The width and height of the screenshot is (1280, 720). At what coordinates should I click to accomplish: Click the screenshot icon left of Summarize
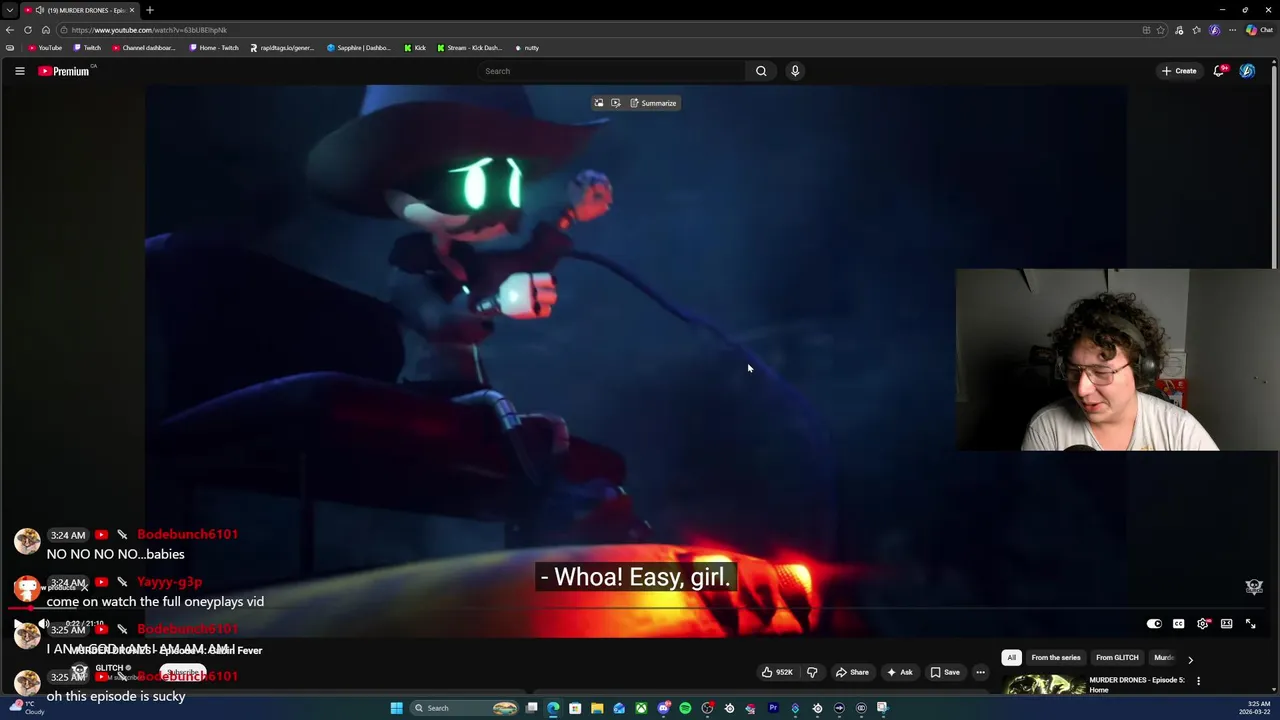tap(599, 103)
